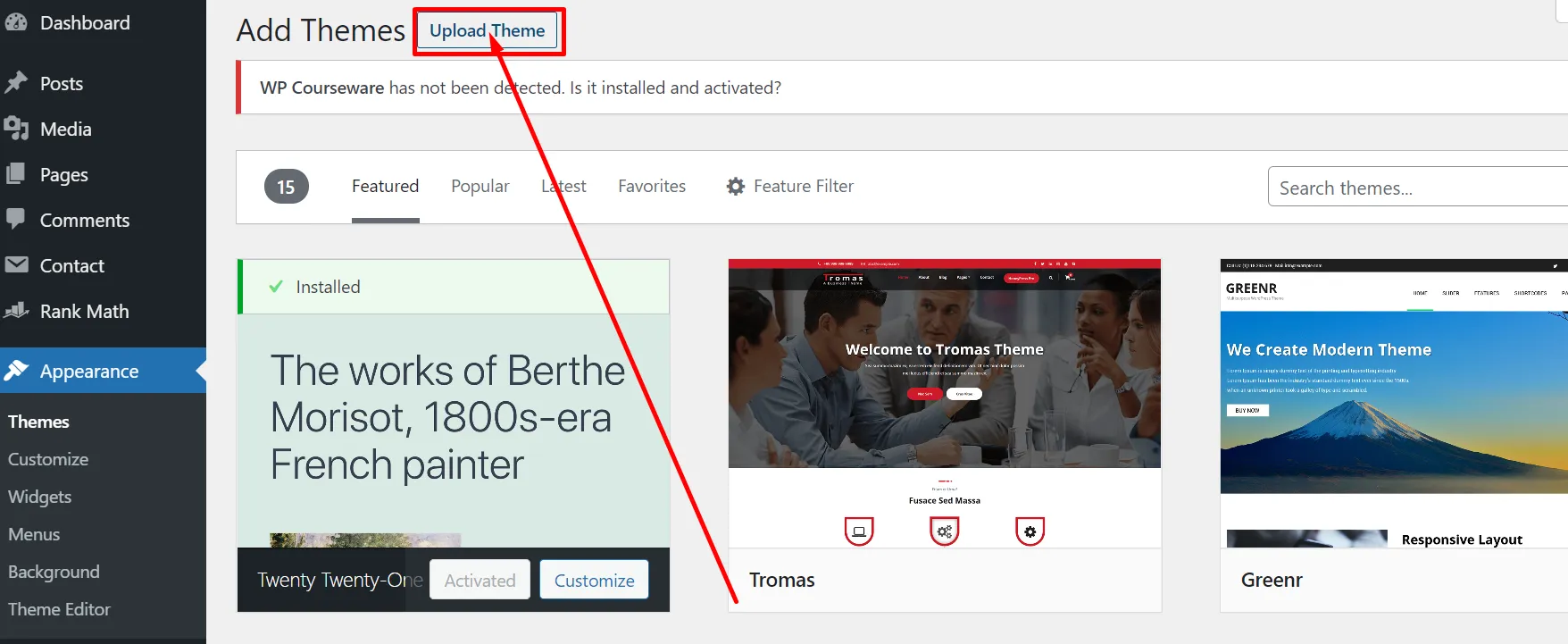
Task: Click the Contact envelope icon
Action: [16, 264]
